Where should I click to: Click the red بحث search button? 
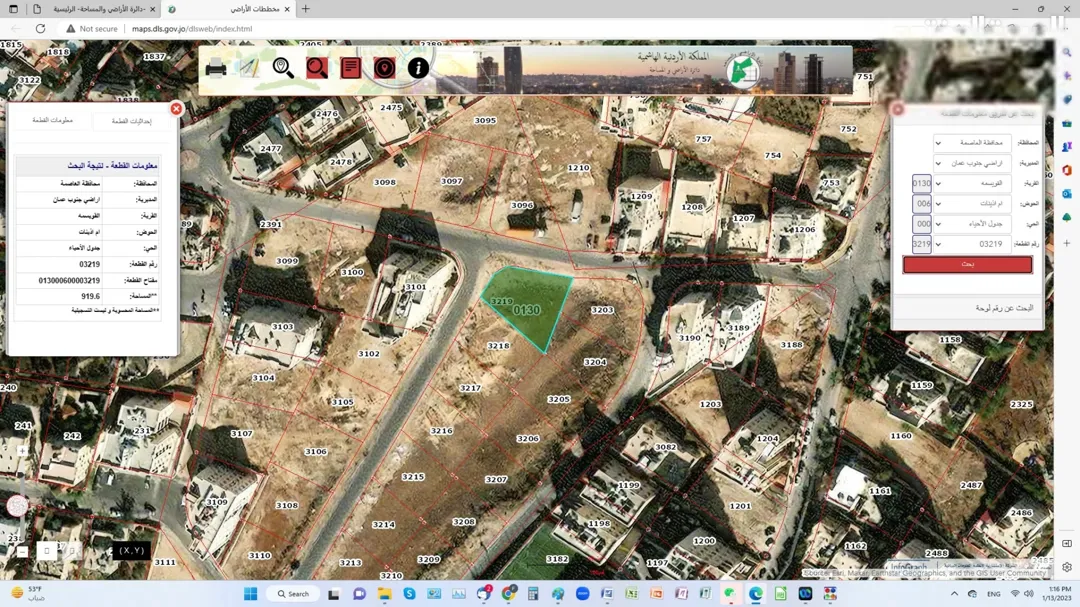(968, 265)
